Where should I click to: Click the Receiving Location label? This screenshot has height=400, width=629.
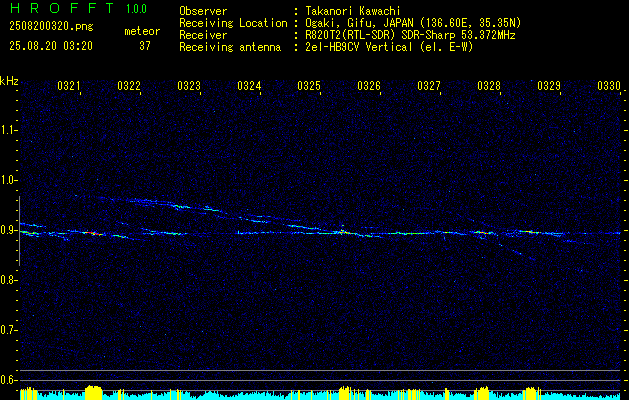tap(233, 23)
